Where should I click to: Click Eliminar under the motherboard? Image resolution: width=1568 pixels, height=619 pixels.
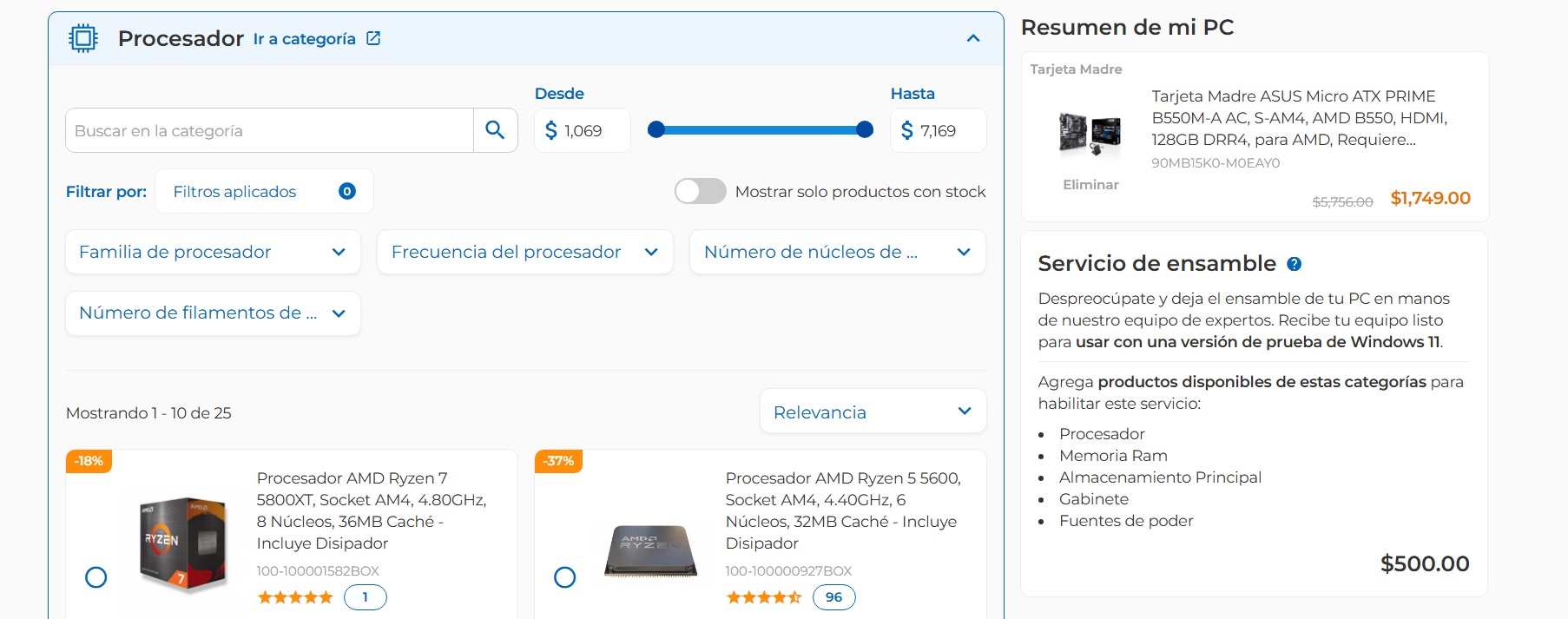pyautogui.click(x=1090, y=185)
